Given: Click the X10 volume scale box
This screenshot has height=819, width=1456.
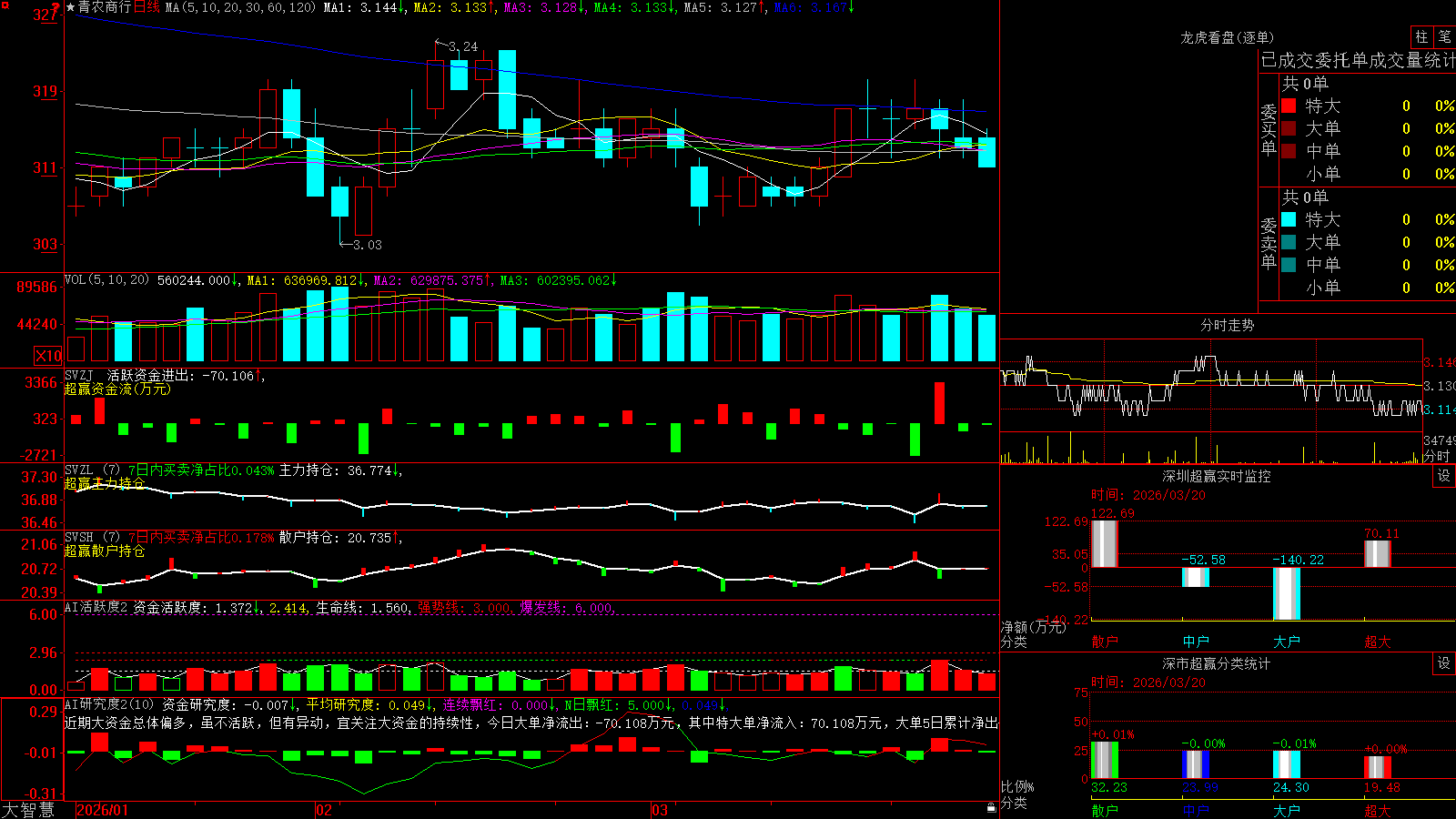Looking at the screenshot, I should point(48,356).
